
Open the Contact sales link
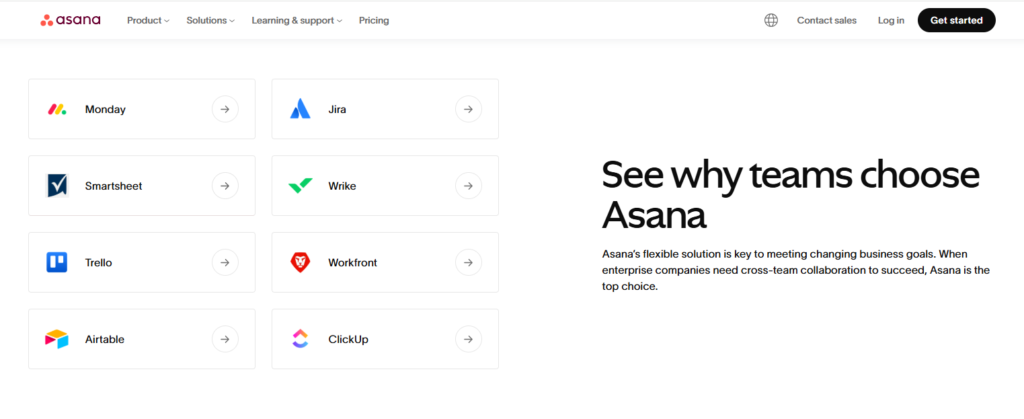point(826,20)
